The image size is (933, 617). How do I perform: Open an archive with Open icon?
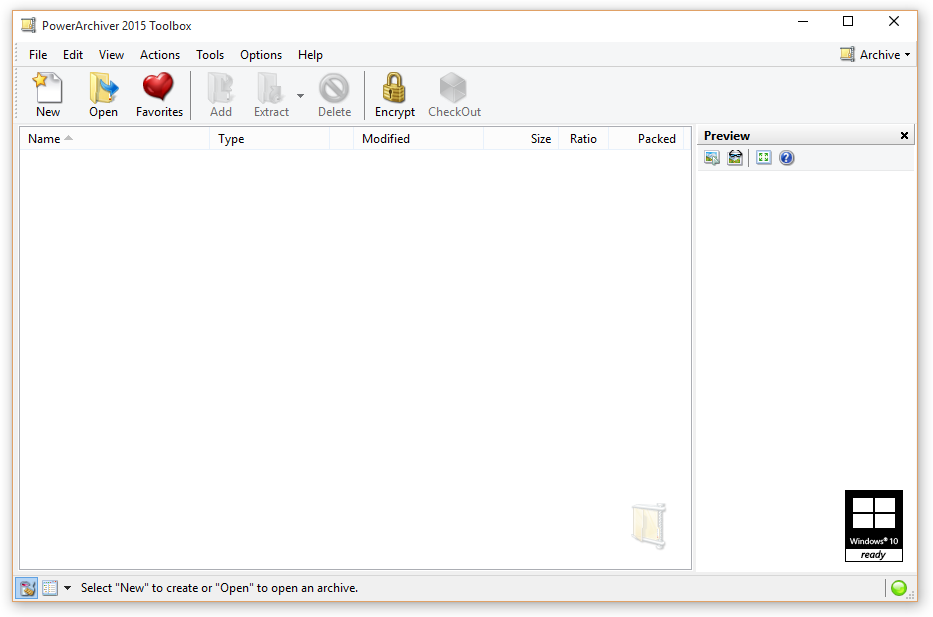104,95
